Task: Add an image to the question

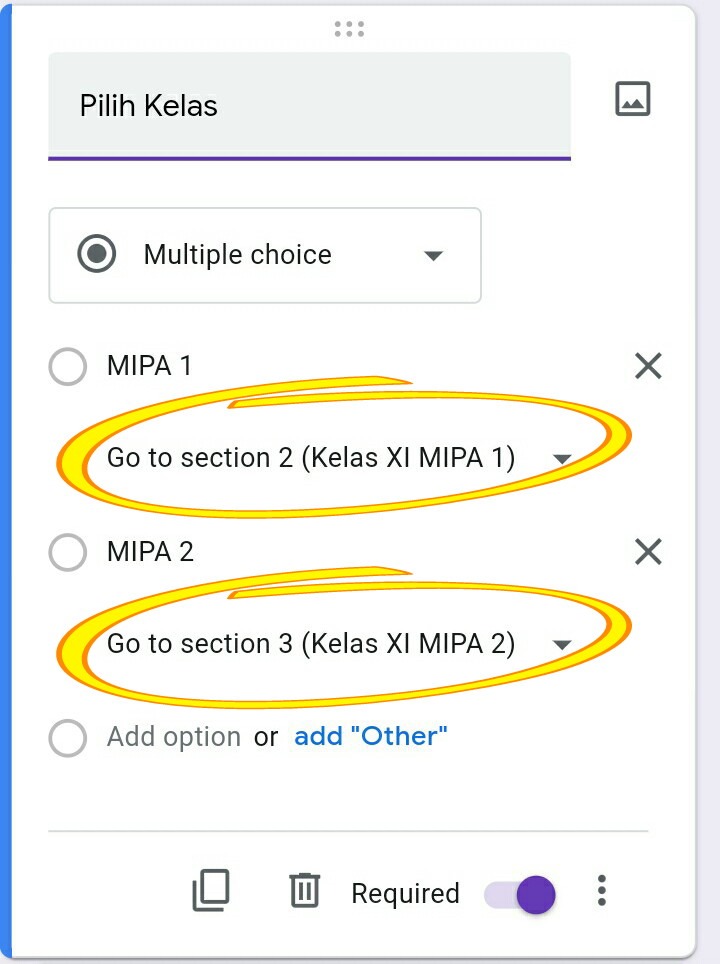Action: coord(633,99)
